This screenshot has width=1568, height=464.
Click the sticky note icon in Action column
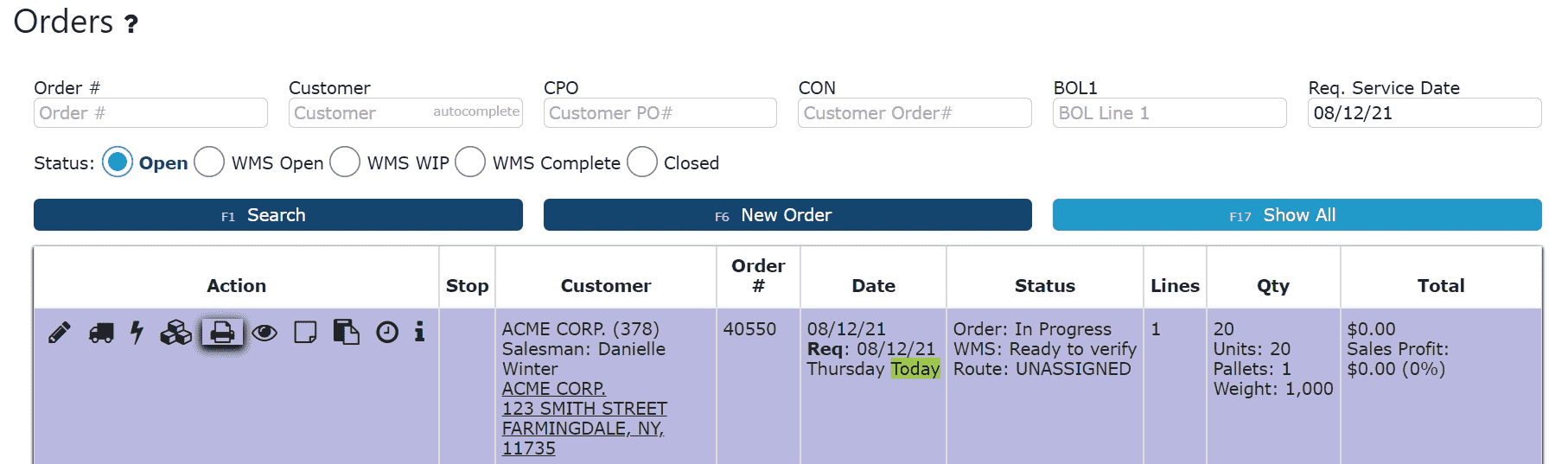(305, 333)
